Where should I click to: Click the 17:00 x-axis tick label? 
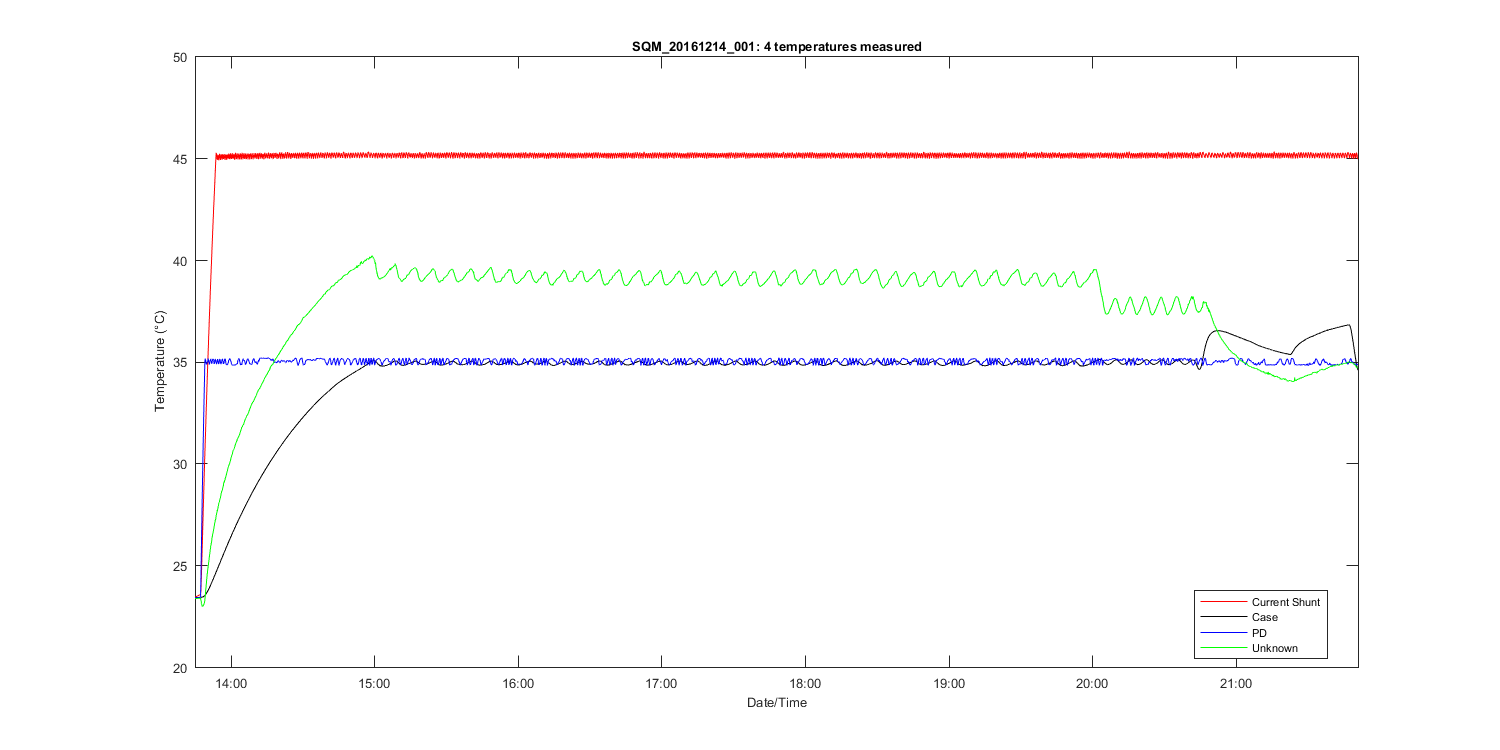(x=661, y=684)
